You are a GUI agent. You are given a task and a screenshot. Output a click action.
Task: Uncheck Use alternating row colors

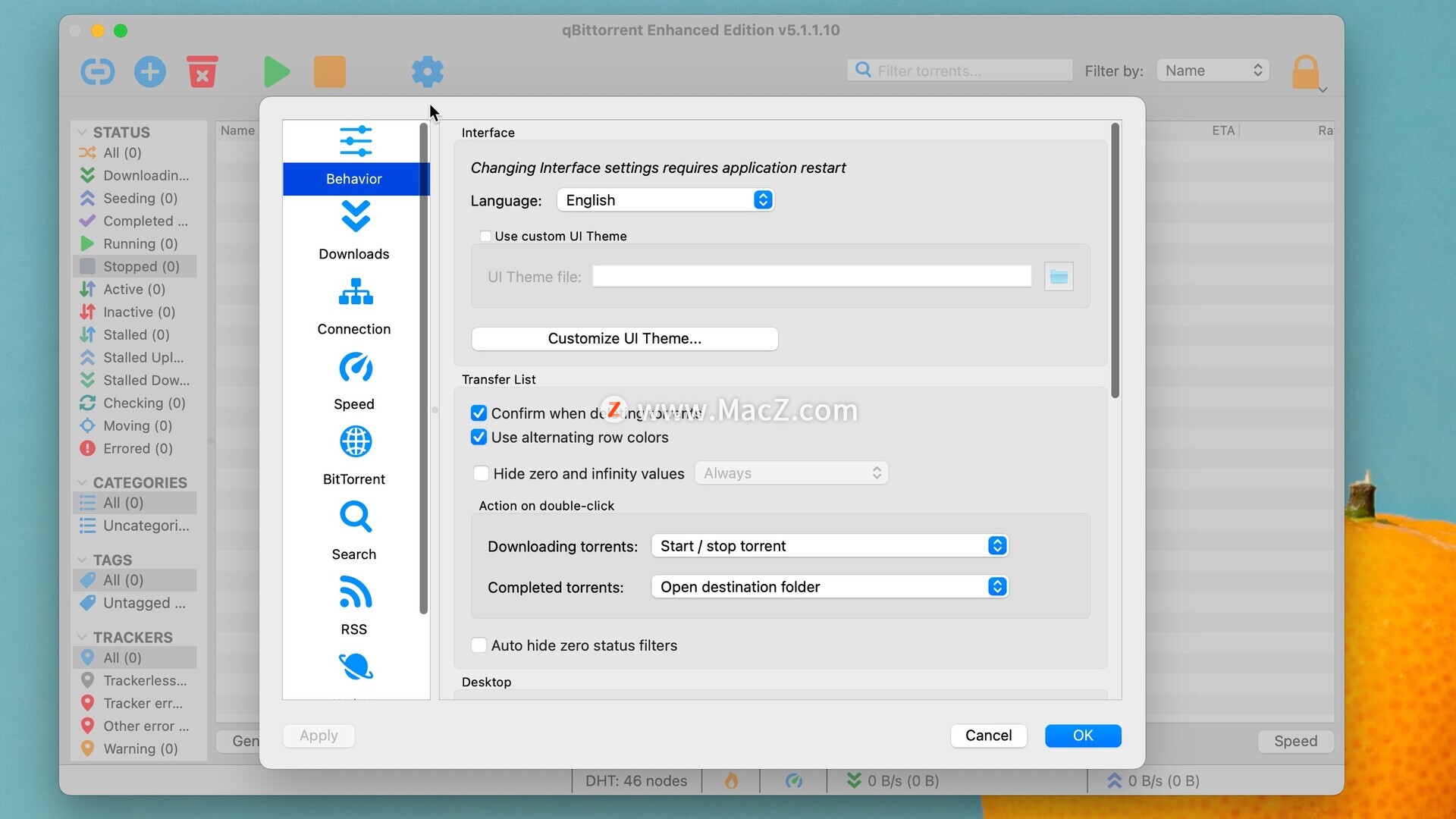point(479,437)
